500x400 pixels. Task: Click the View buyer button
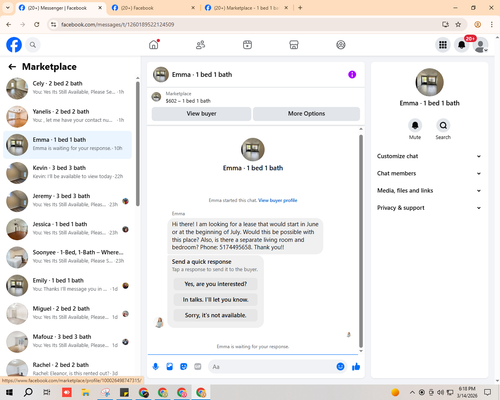point(201,114)
